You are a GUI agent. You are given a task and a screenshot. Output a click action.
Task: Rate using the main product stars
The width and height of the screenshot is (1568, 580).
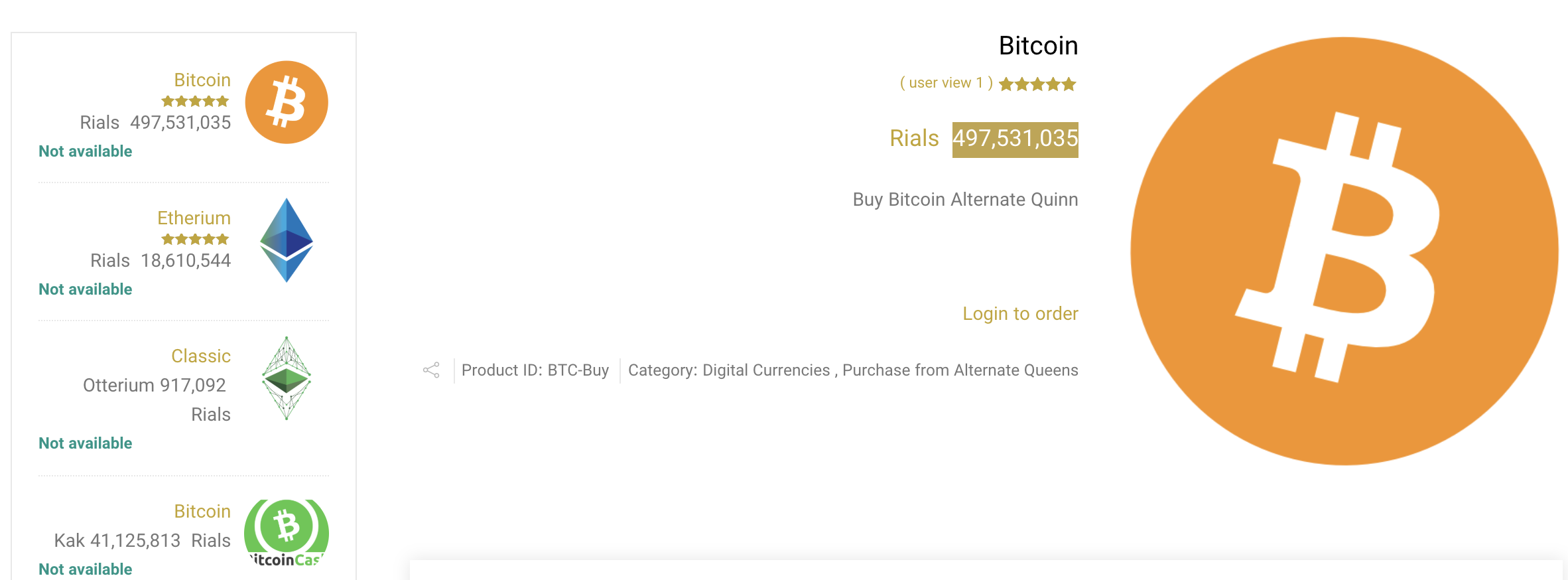pyautogui.click(x=1037, y=84)
